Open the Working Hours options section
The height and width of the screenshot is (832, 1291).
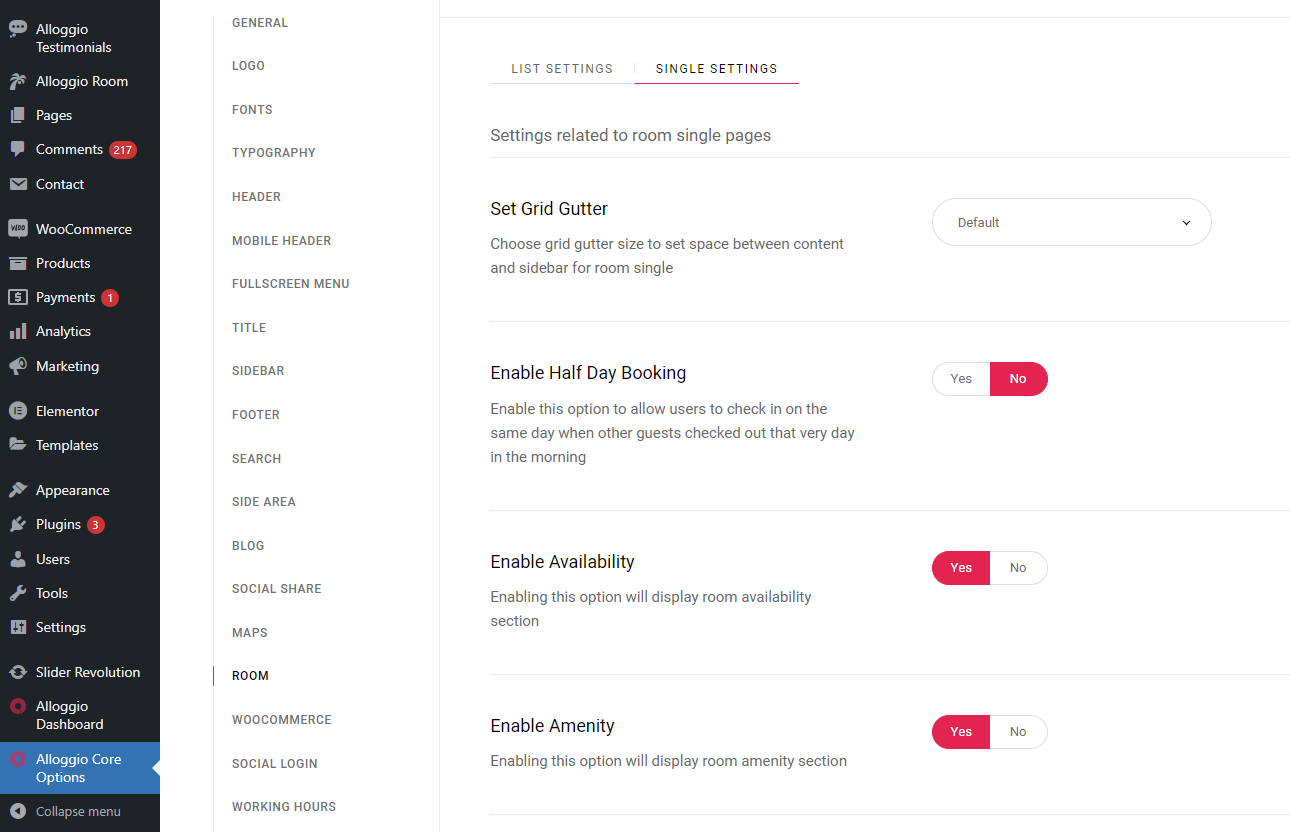coord(284,807)
